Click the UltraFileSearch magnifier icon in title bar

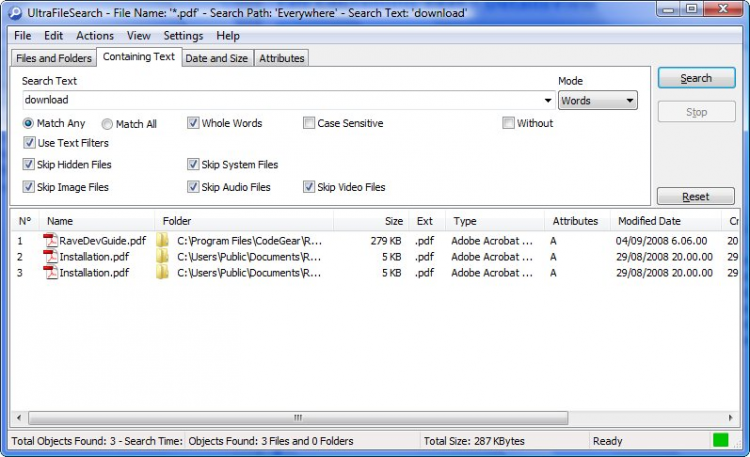(15, 13)
